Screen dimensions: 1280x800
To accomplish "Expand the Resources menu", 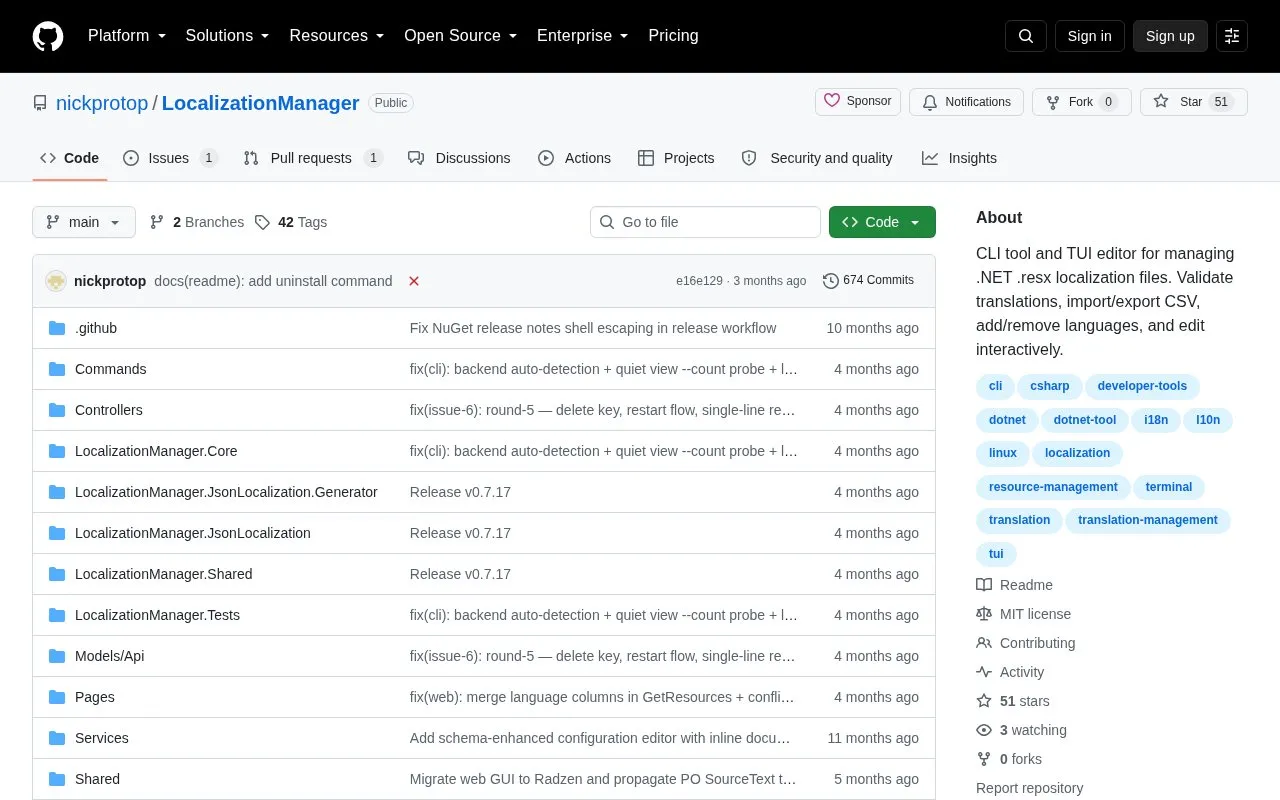I will (x=337, y=36).
